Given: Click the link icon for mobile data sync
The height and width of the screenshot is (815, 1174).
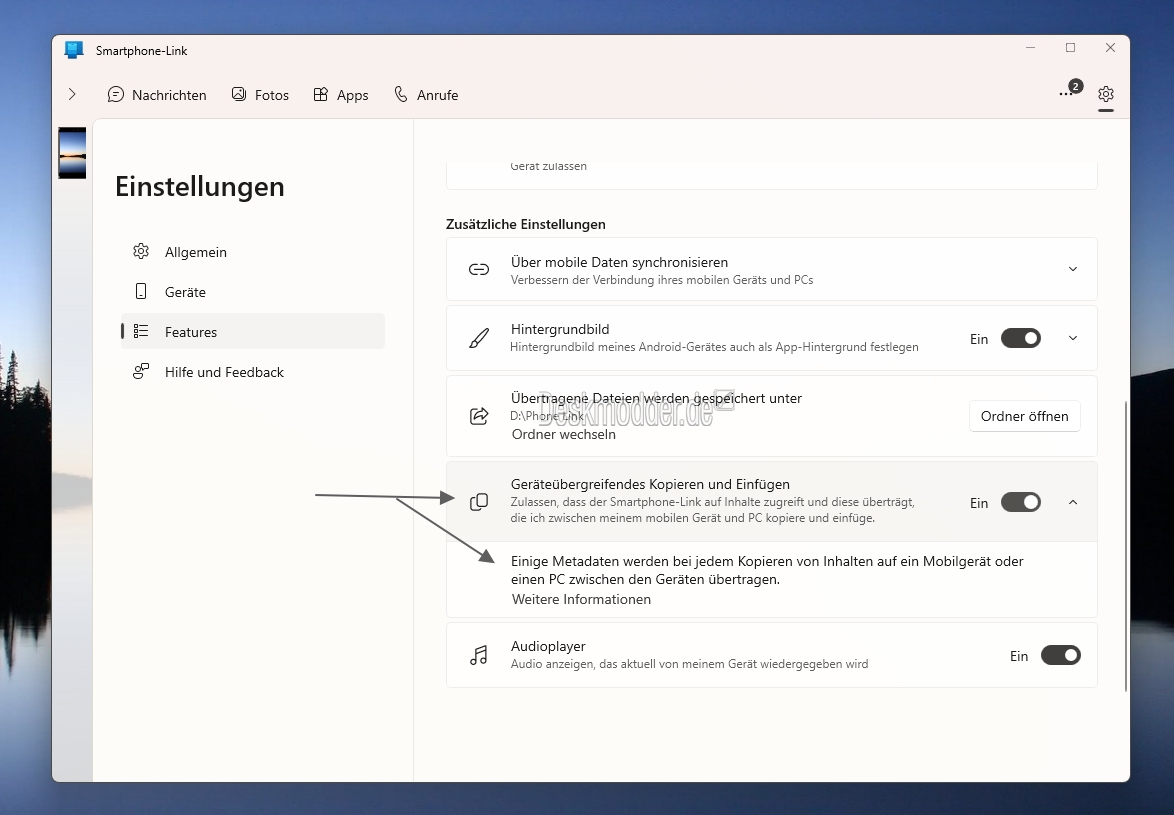Looking at the screenshot, I should pos(479,269).
